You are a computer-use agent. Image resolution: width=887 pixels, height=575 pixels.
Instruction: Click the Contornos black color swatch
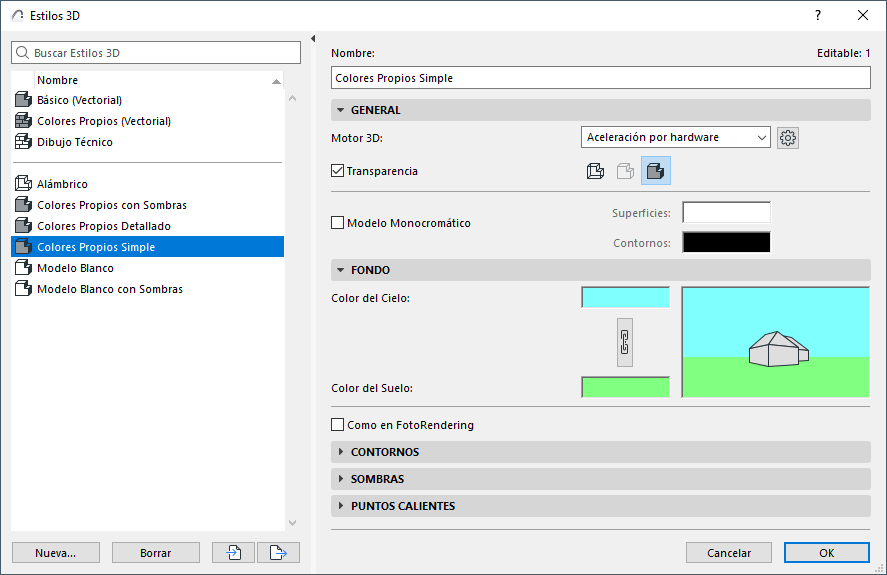726,242
